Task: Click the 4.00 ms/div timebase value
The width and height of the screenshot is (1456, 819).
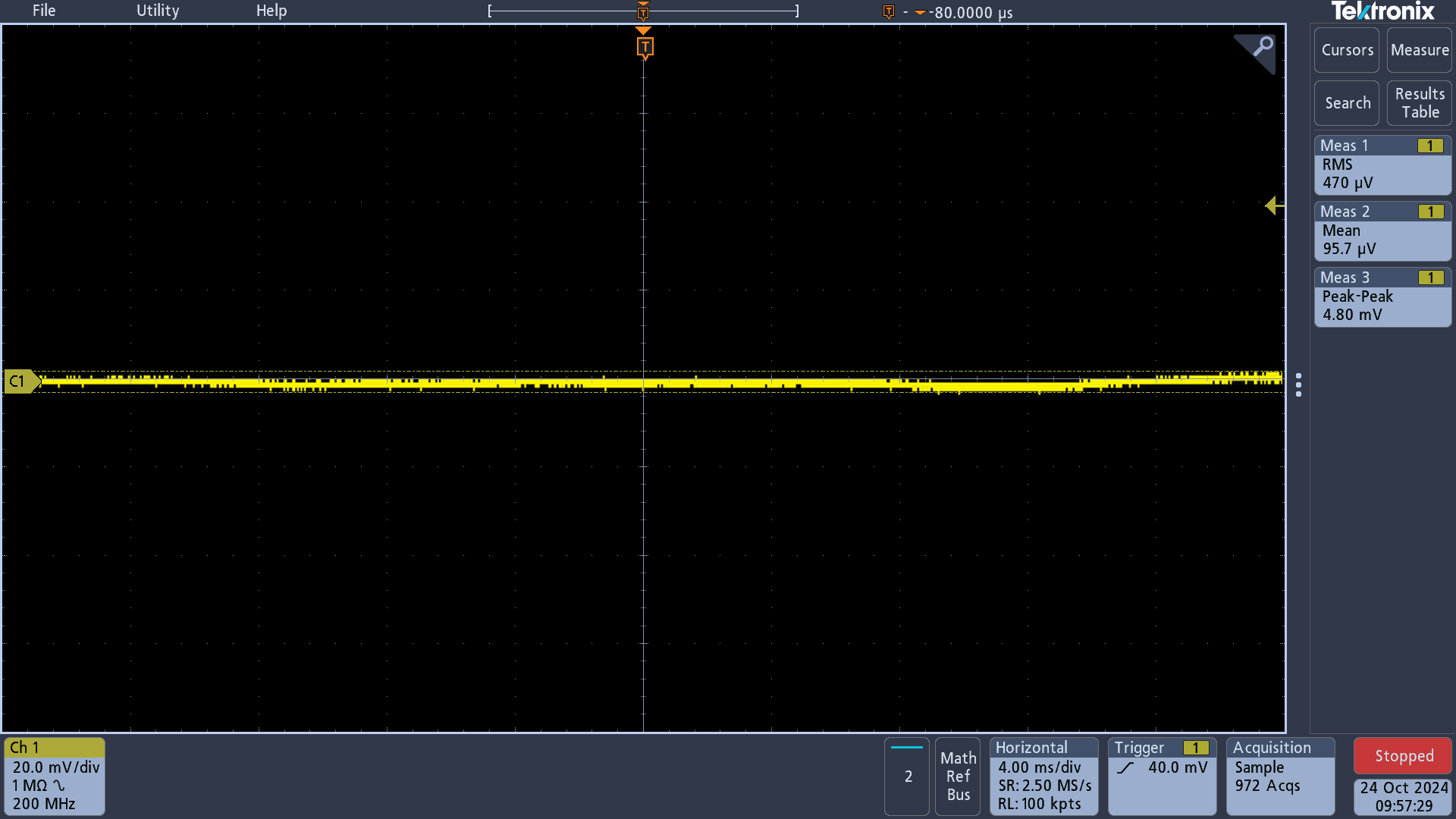Action: (x=1040, y=767)
